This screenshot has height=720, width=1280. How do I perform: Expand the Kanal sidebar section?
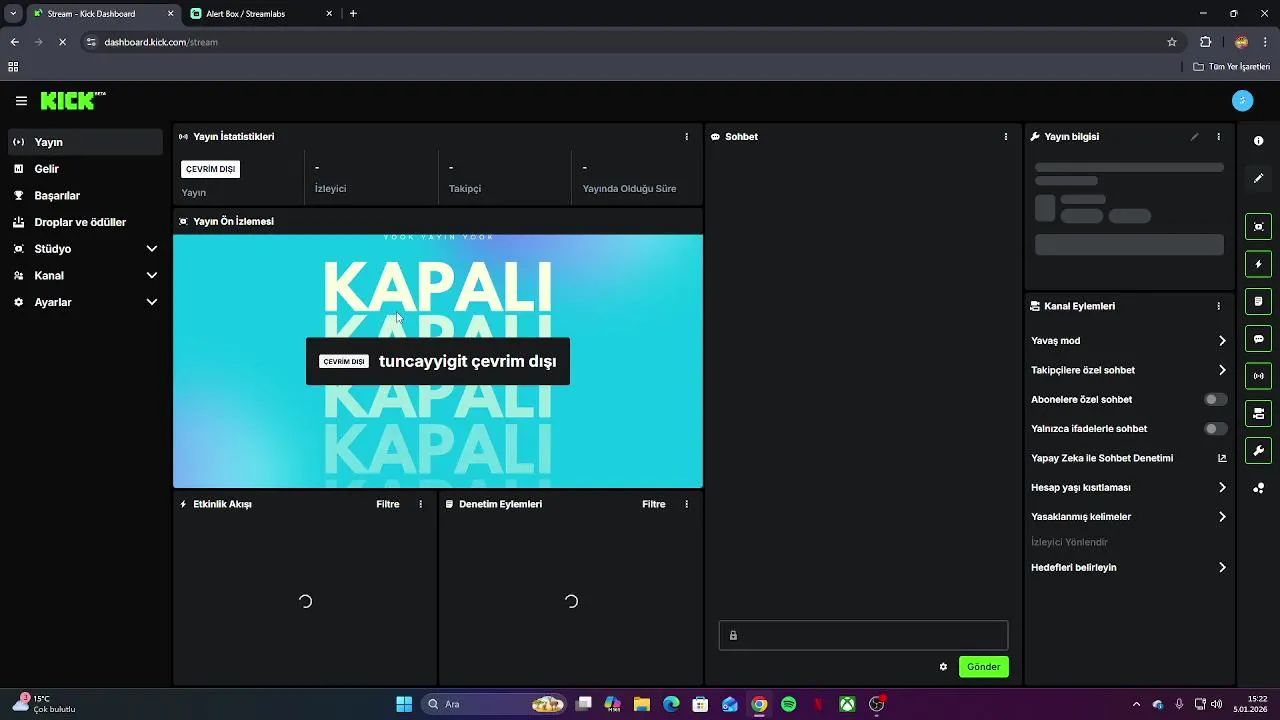pos(85,275)
